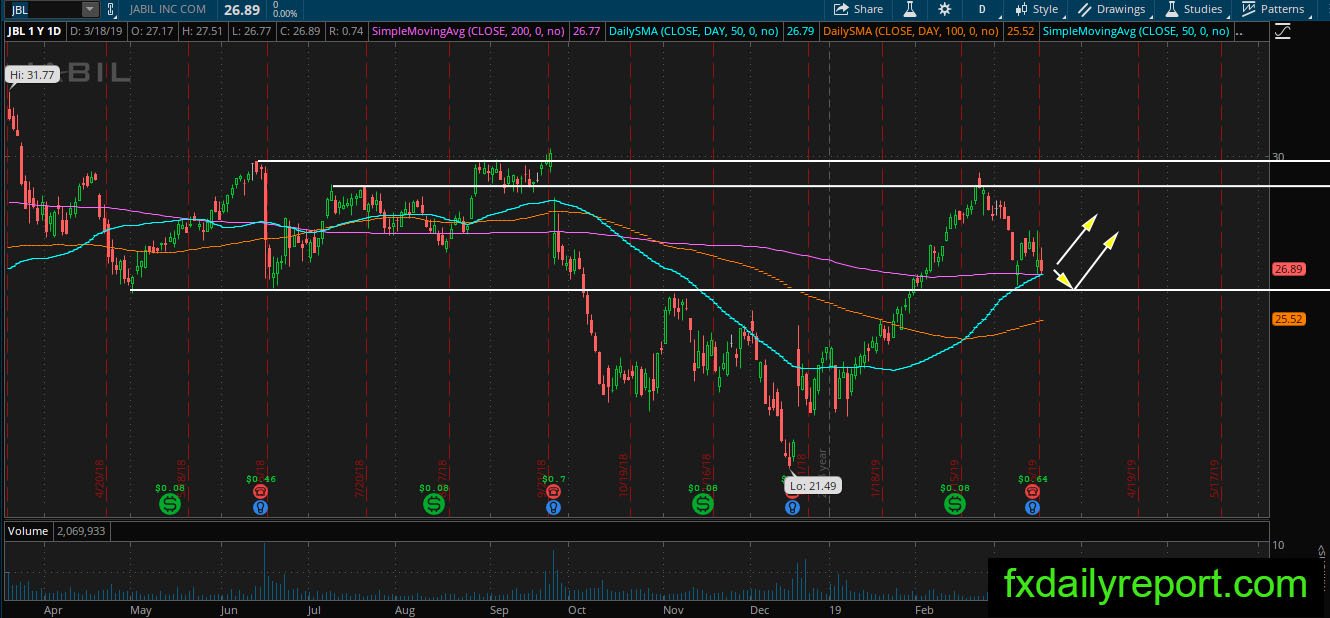The width and height of the screenshot is (1330, 618).
Task: Click the 4/20/18 expiration date marker
Action: point(99,478)
